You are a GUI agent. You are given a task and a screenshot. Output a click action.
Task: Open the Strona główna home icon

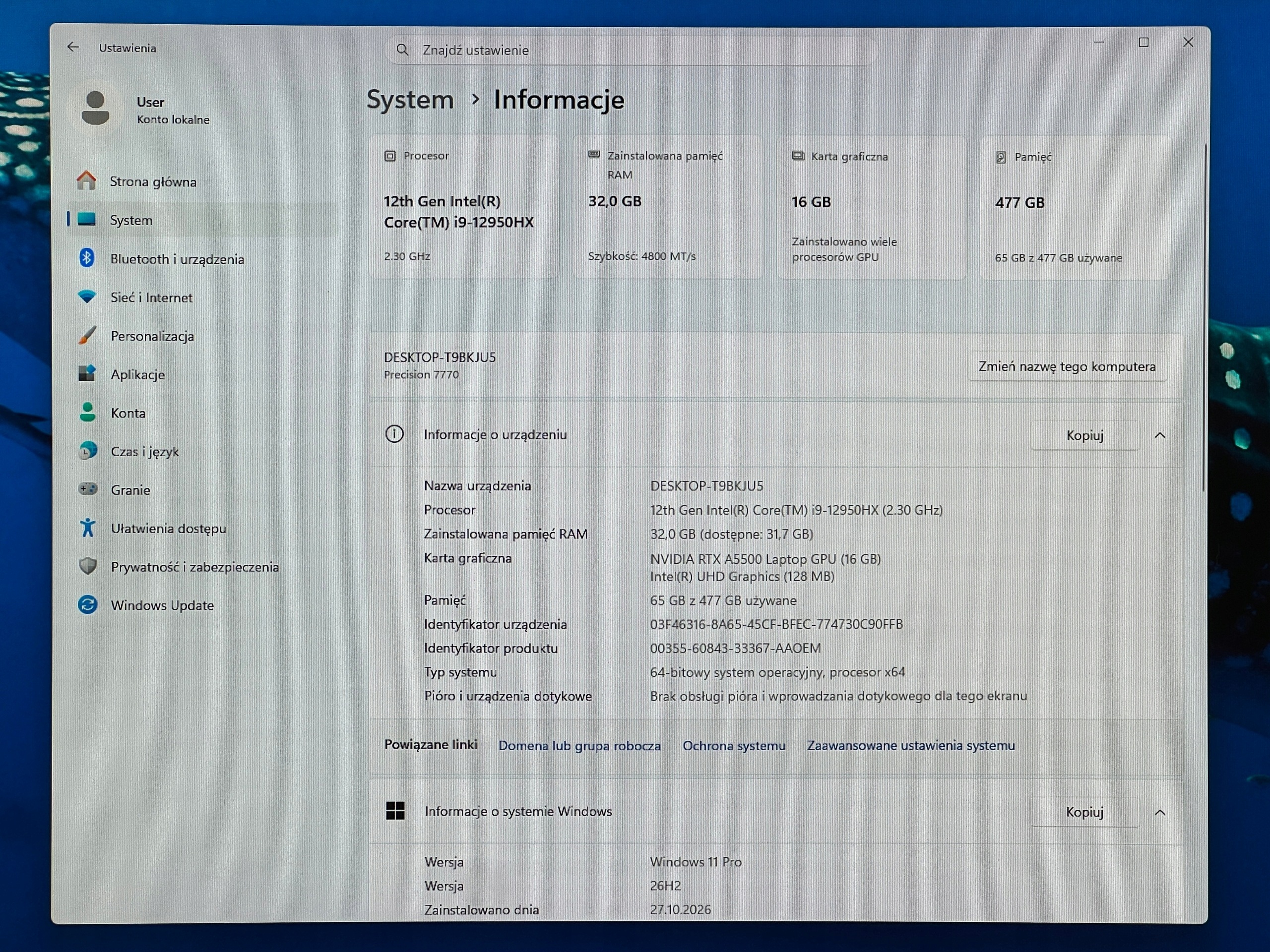(x=87, y=181)
